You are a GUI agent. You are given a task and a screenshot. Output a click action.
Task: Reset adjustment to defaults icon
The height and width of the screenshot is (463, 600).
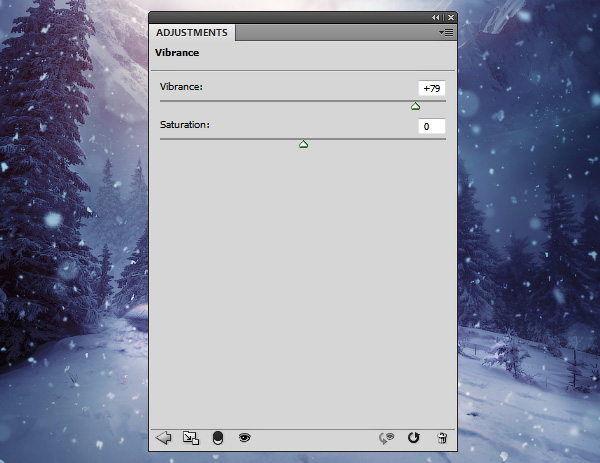point(414,437)
